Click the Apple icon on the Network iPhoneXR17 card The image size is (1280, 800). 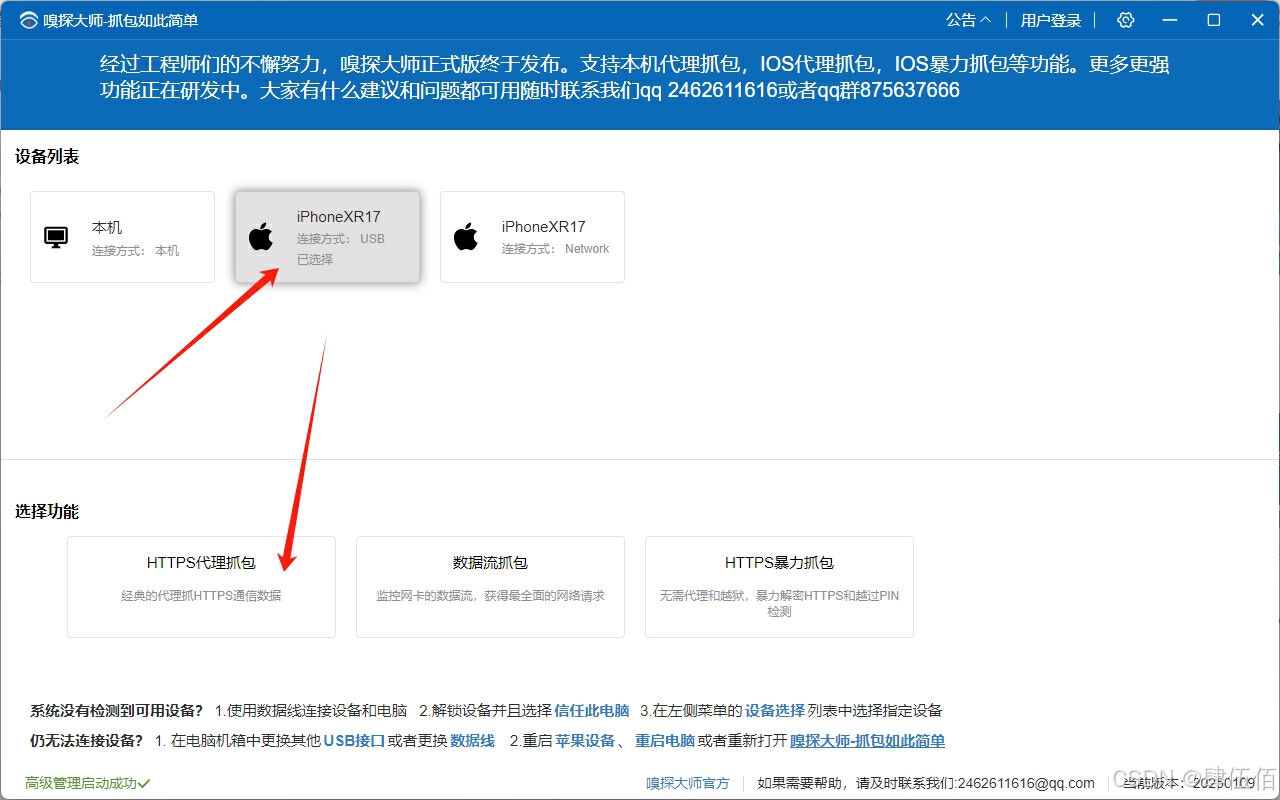coord(466,237)
